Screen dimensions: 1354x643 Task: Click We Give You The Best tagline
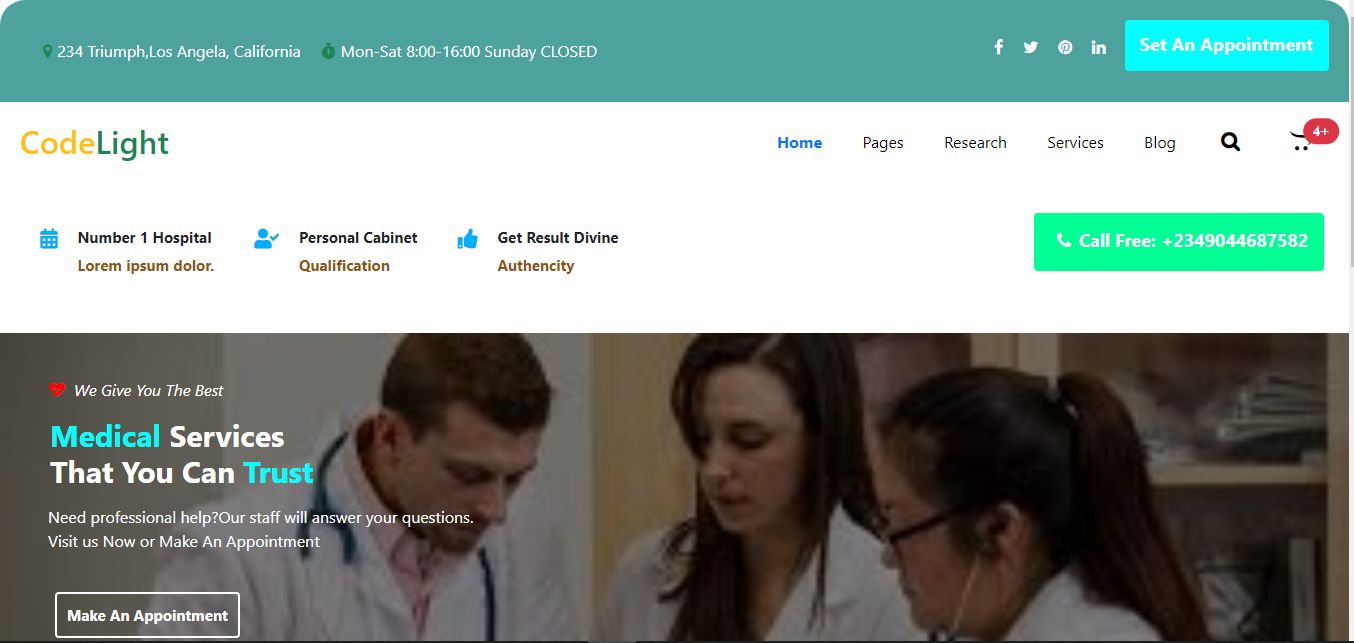(148, 390)
